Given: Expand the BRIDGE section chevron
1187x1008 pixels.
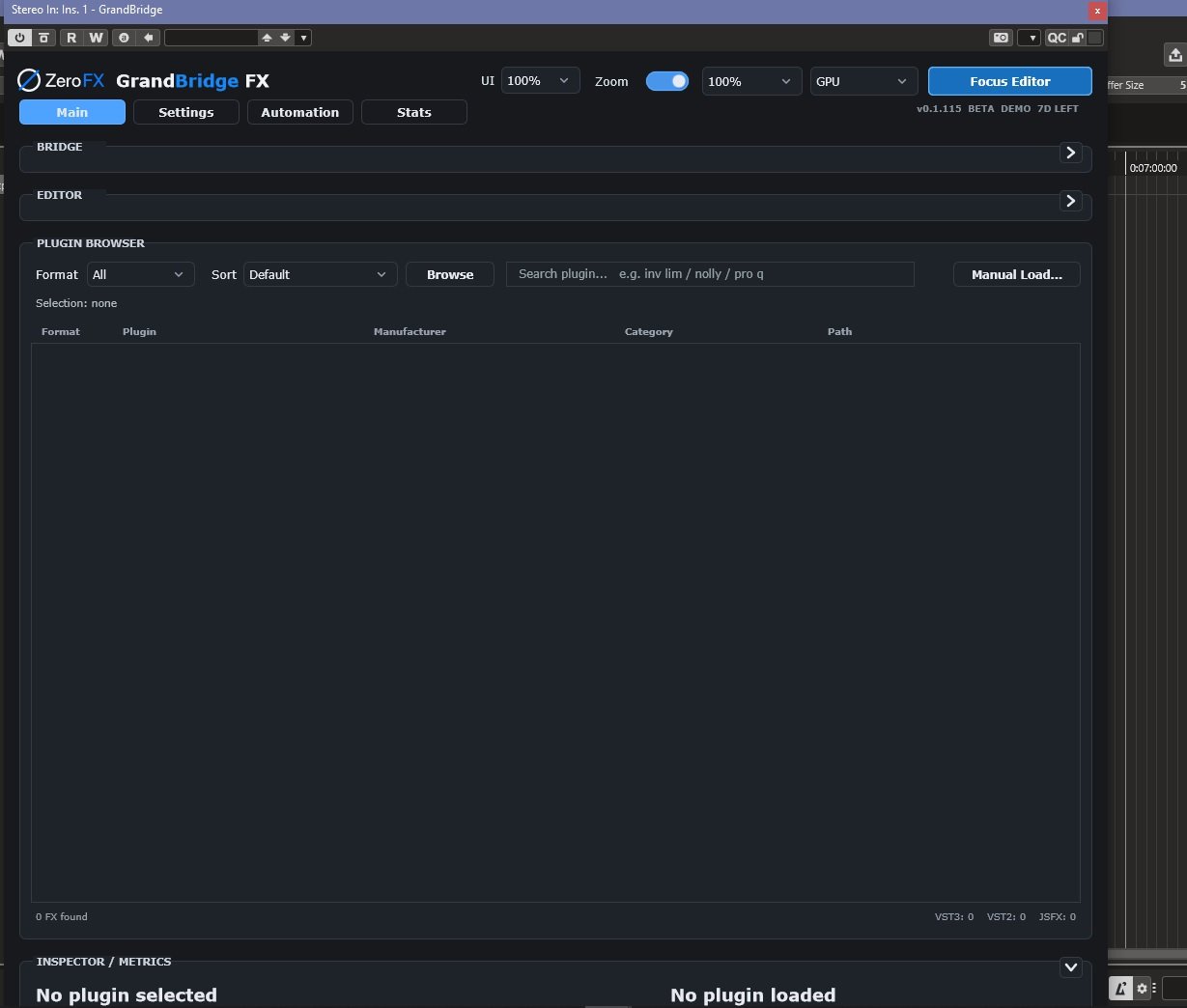Looking at the screenshot, I should (1070, 153).
